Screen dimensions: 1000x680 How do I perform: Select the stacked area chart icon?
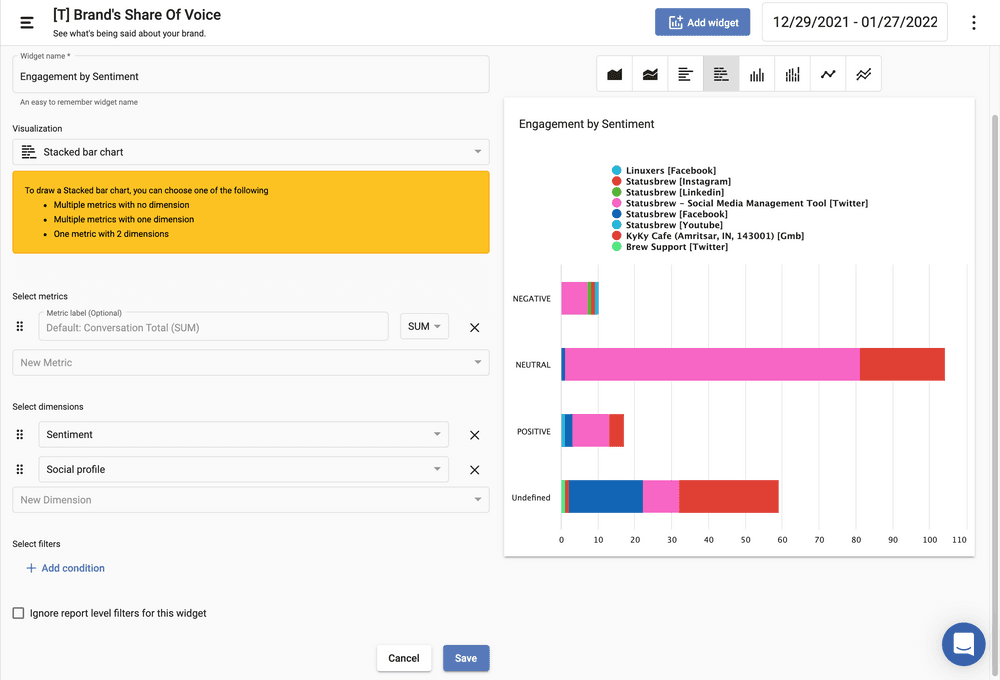[x=650, y=74]
